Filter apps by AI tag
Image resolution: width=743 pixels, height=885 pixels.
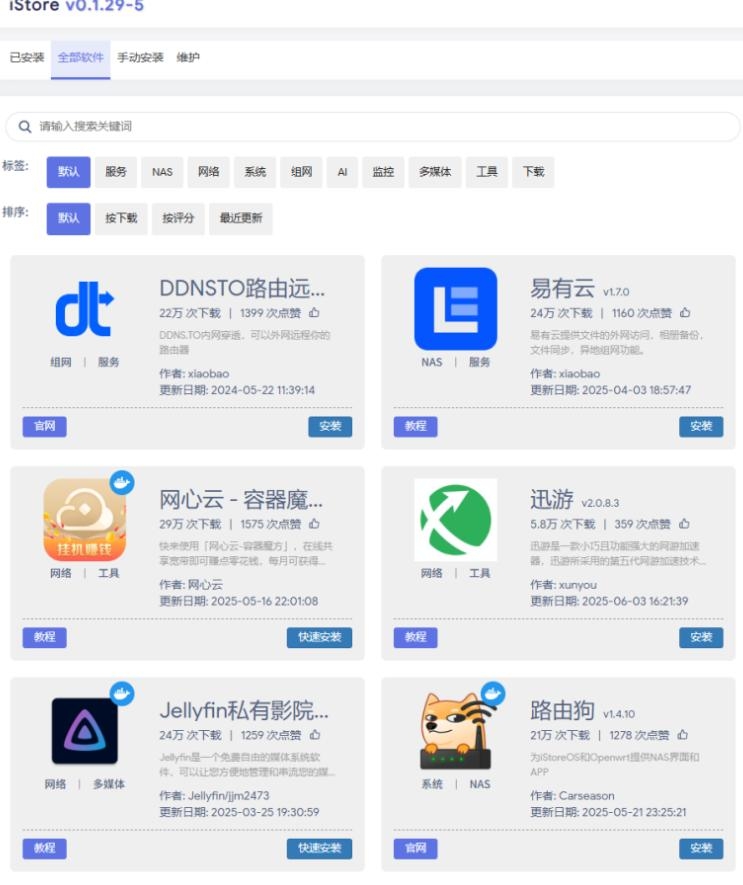(342, 172)
